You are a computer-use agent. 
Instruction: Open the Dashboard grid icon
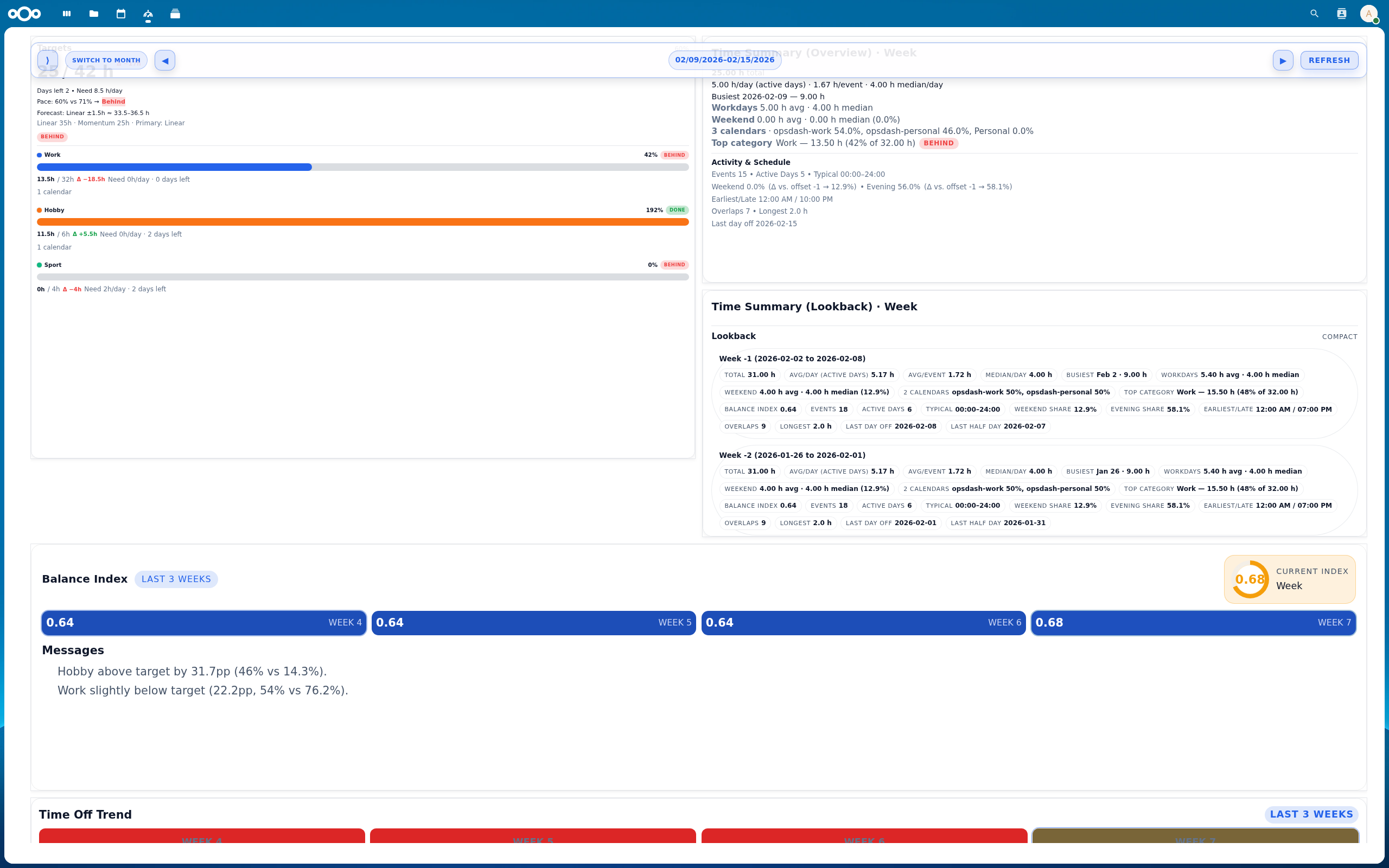[x=67, y=13]
